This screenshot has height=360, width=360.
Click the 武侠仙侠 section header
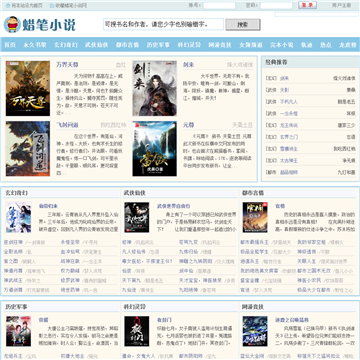[135, 193]
